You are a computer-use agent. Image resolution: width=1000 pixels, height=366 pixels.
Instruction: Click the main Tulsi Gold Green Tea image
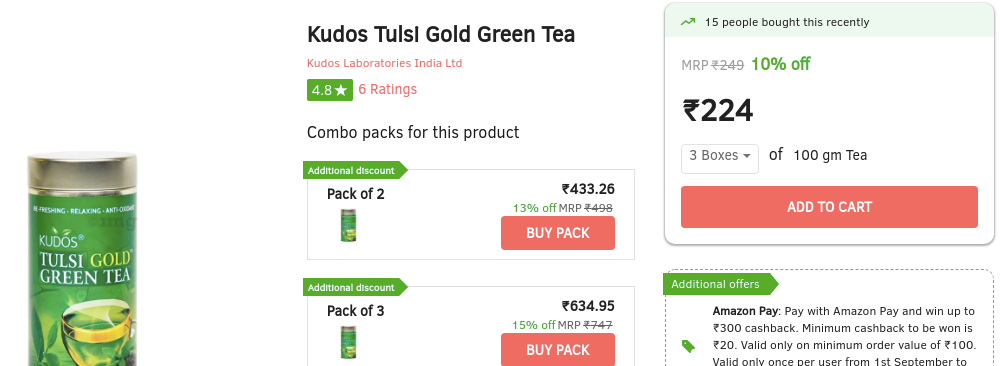coord(82,259)
